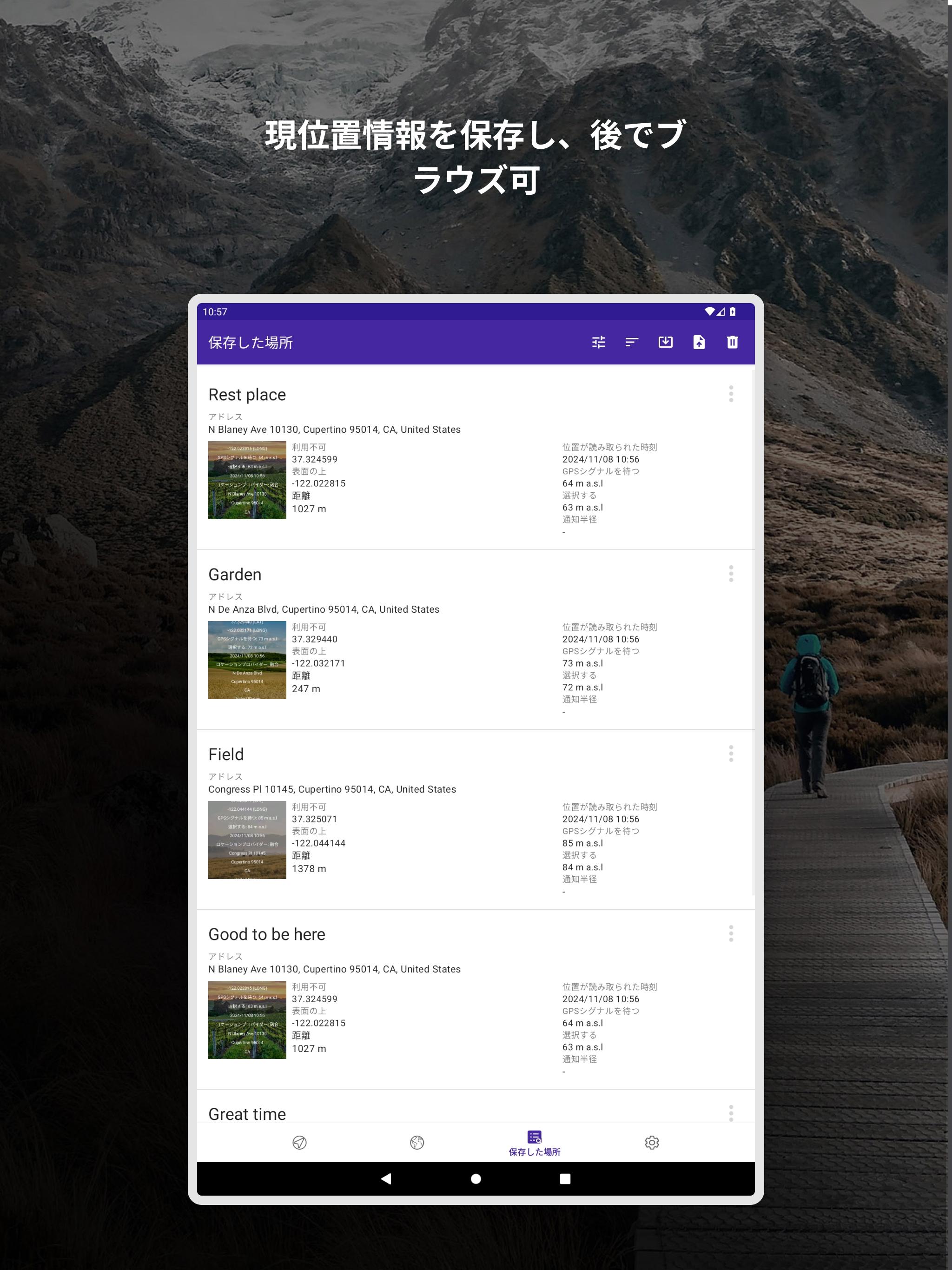The image size is (952, 1270).
Task: Tap longitude -122.044144 in Field
Action: [319, 843]
